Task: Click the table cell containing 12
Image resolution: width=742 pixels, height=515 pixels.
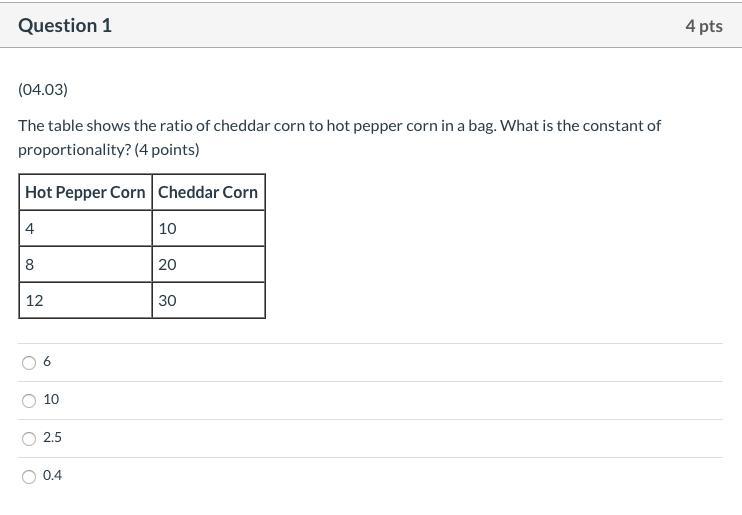Action: (x=85, y=301)
